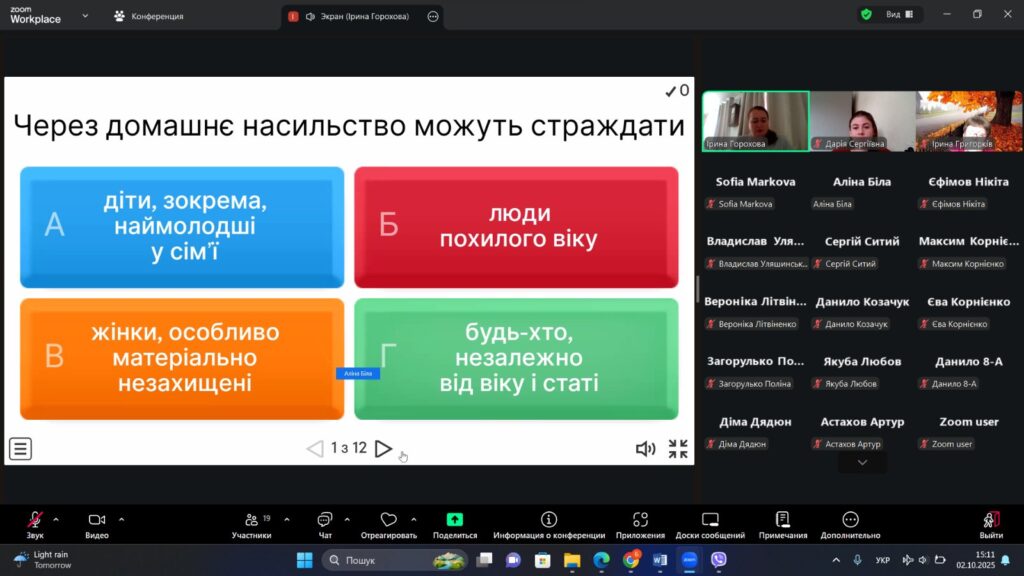Expand video options arrow next to Видео
This screenshot has height=576, width=1024.
point(121,519)
